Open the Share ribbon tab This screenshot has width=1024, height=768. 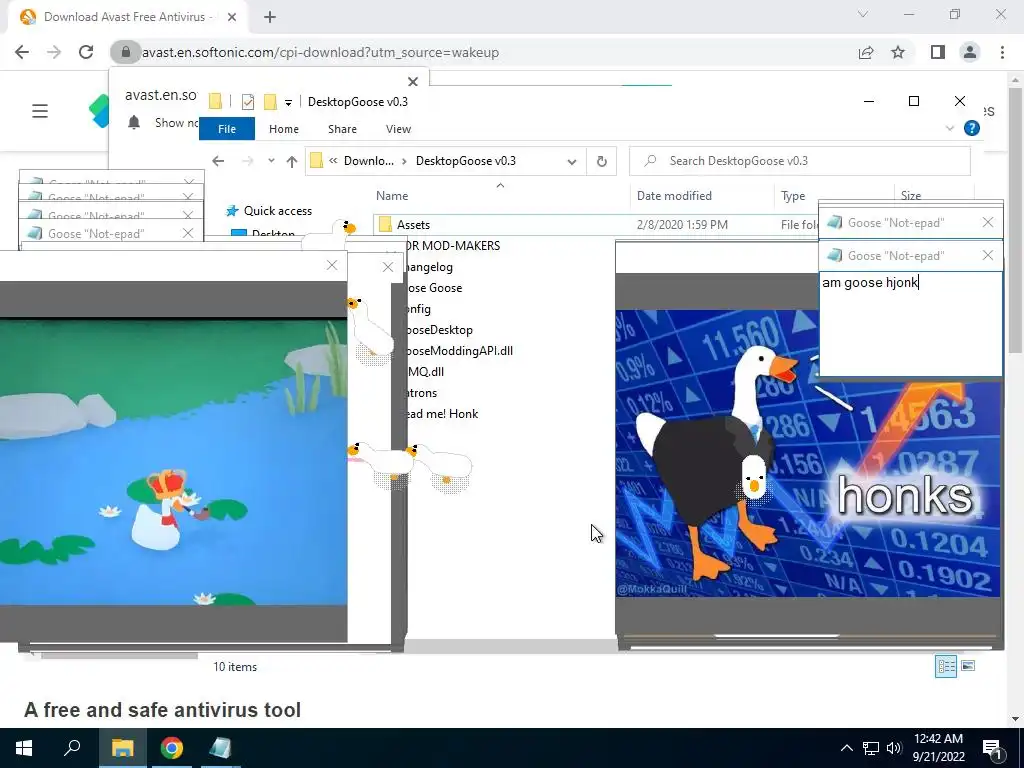[x=342, y=129]
